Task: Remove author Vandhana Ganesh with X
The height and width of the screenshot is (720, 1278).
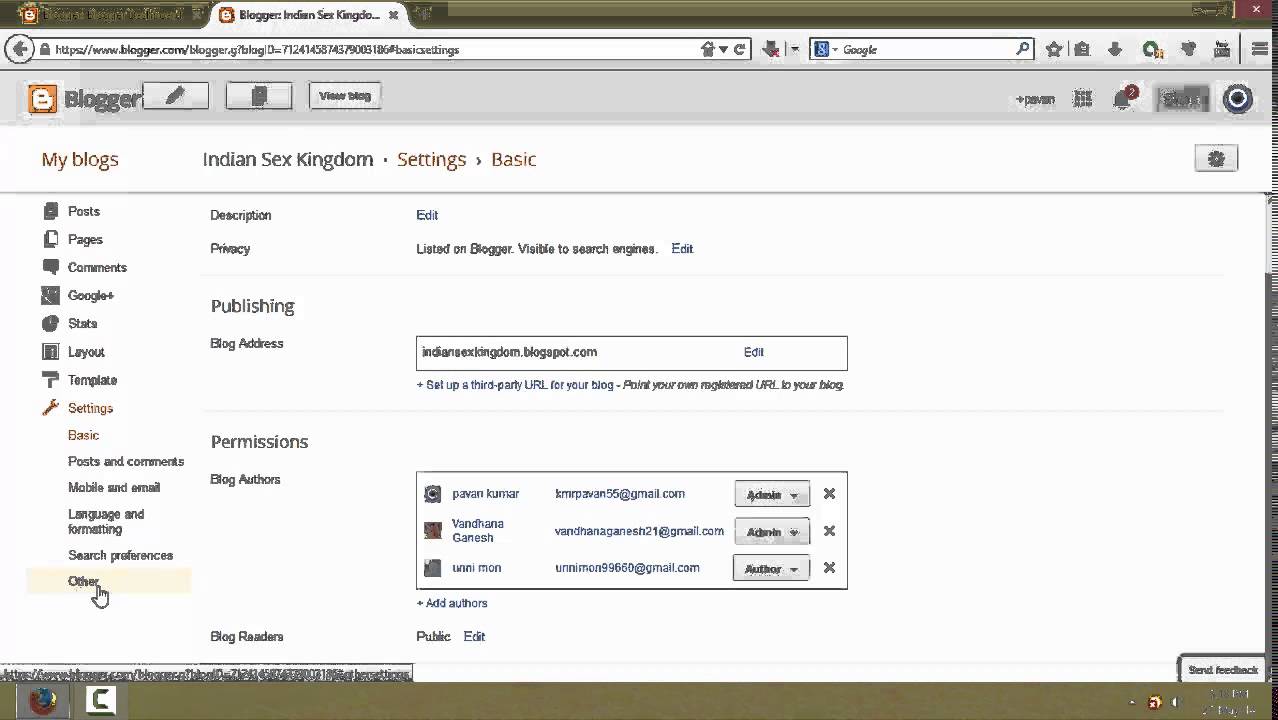Action: [829, 531]
